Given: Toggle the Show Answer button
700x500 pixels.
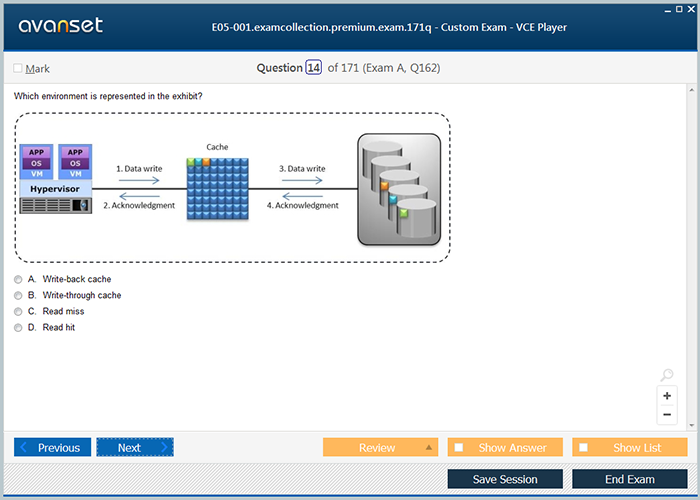Looking at the screenshot, I should (x=505, y=447).
